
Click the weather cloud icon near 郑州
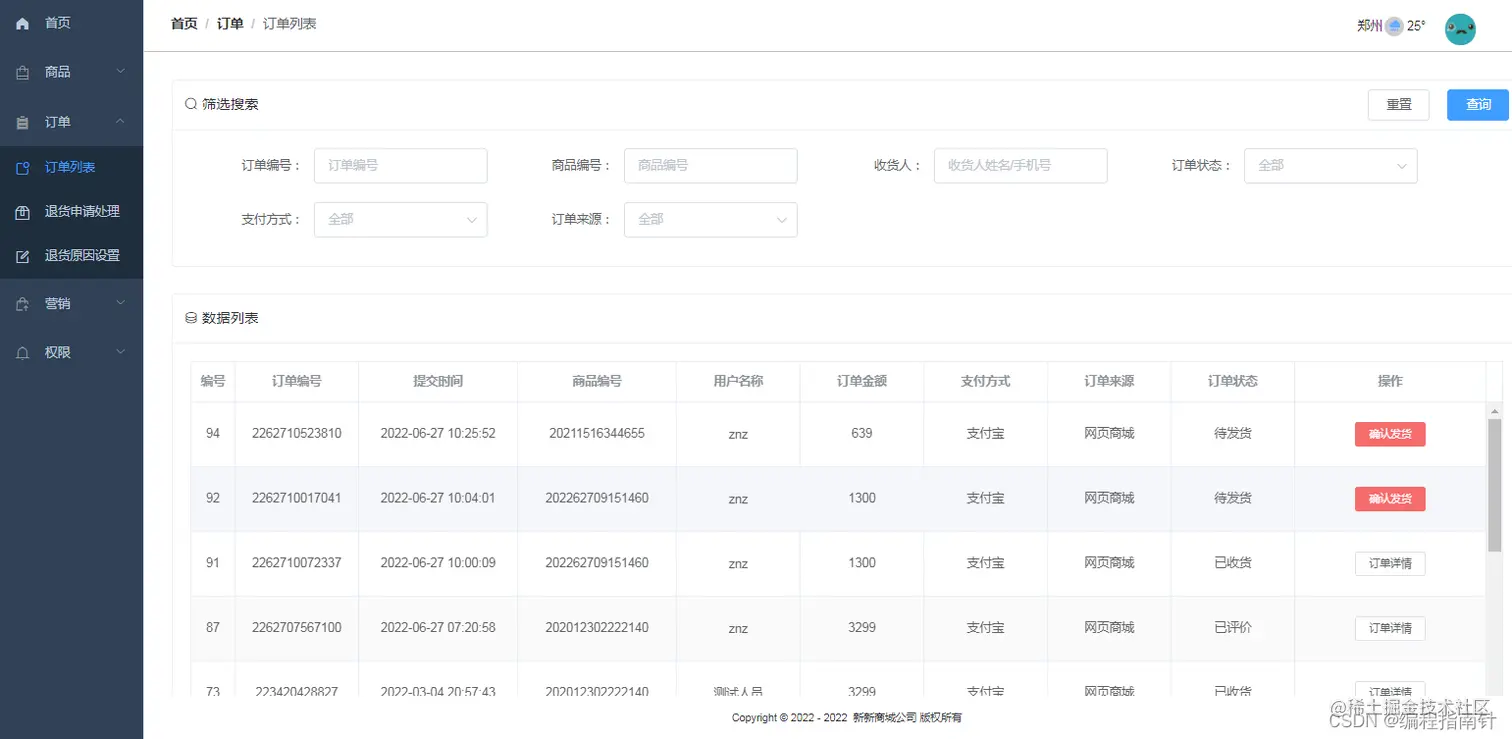(x=1393, y=26)
